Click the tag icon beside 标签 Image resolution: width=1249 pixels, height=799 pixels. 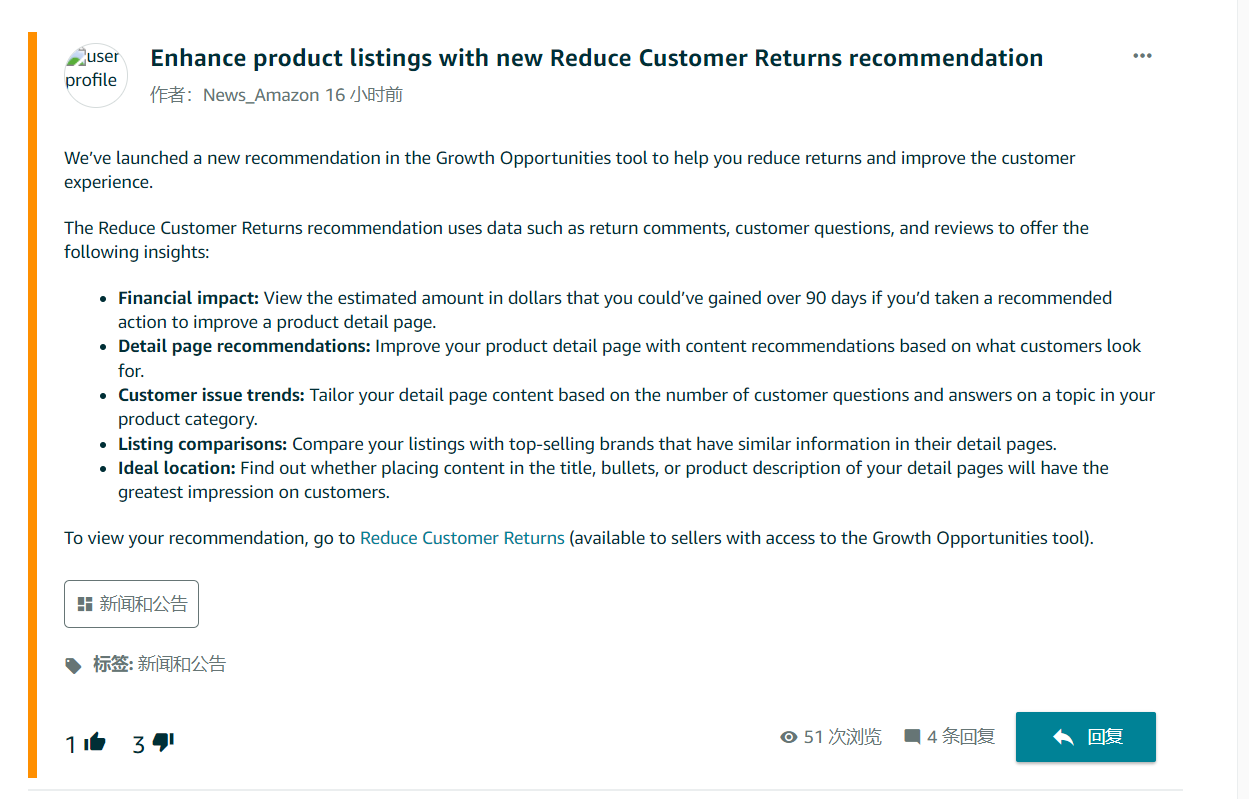73,665
